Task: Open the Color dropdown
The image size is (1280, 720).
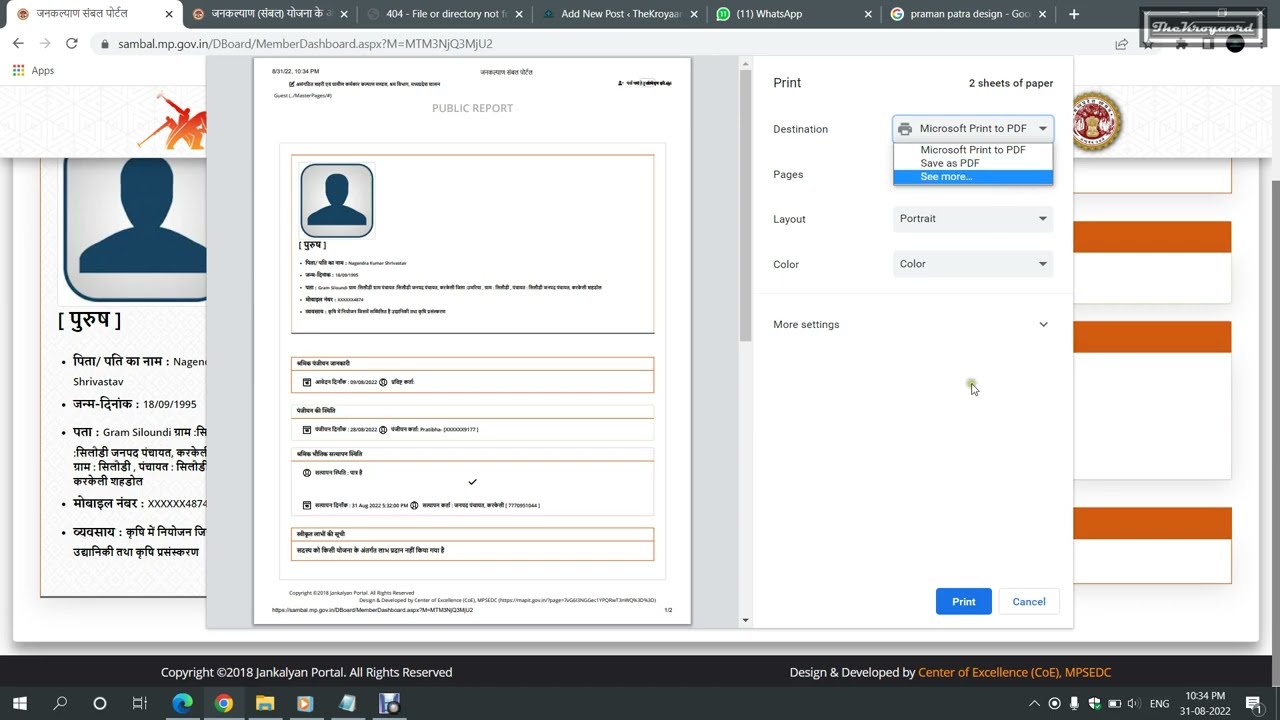Action: (973, 264)
